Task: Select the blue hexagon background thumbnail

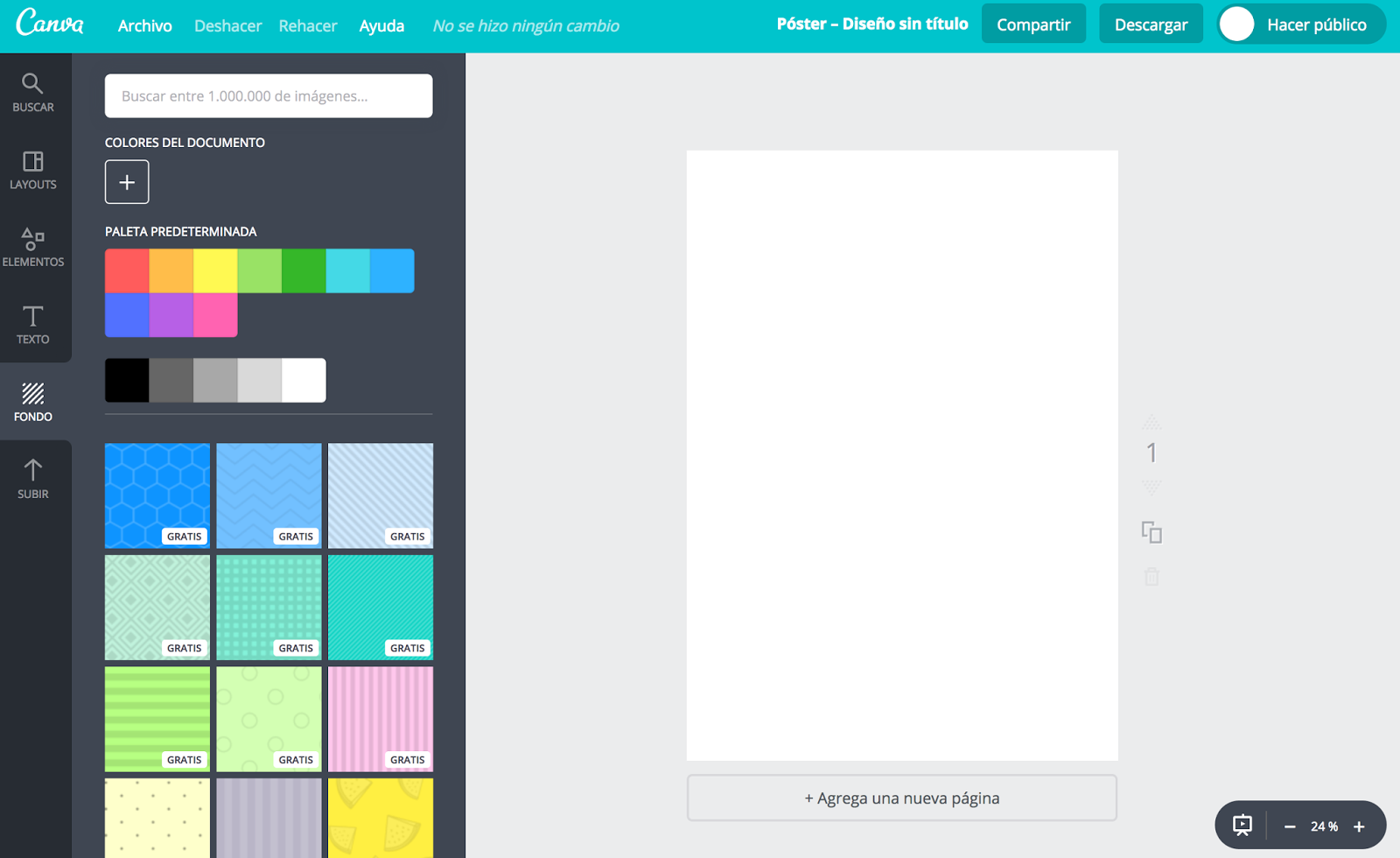Action: 157,496
